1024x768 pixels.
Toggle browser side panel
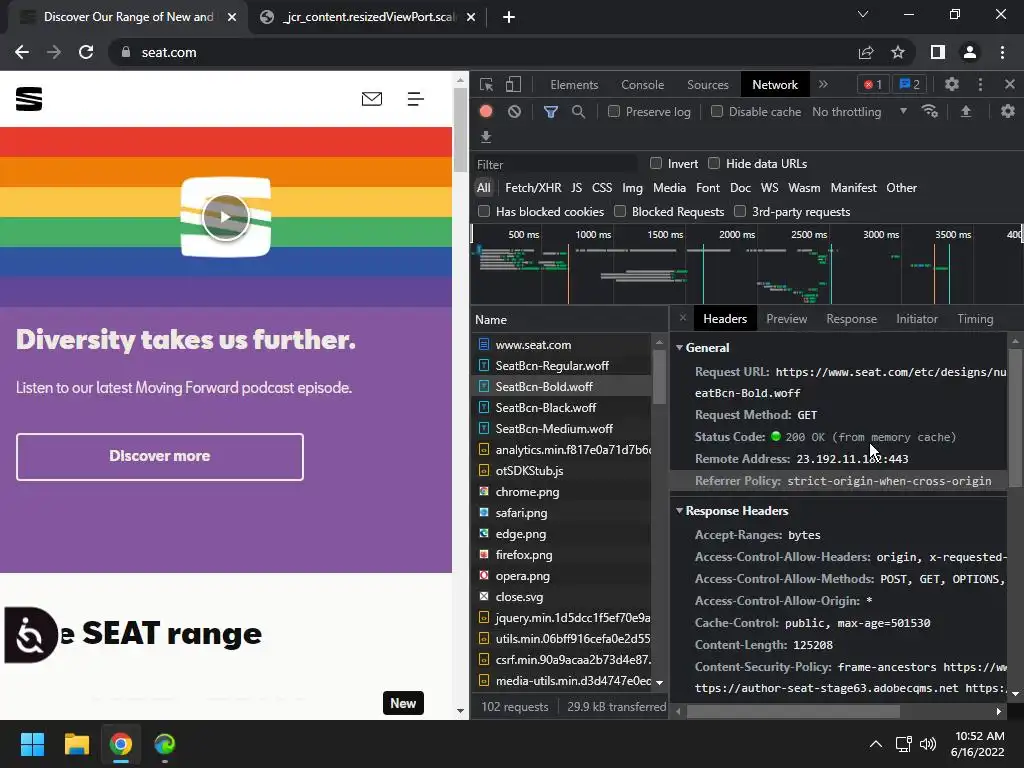938,52
